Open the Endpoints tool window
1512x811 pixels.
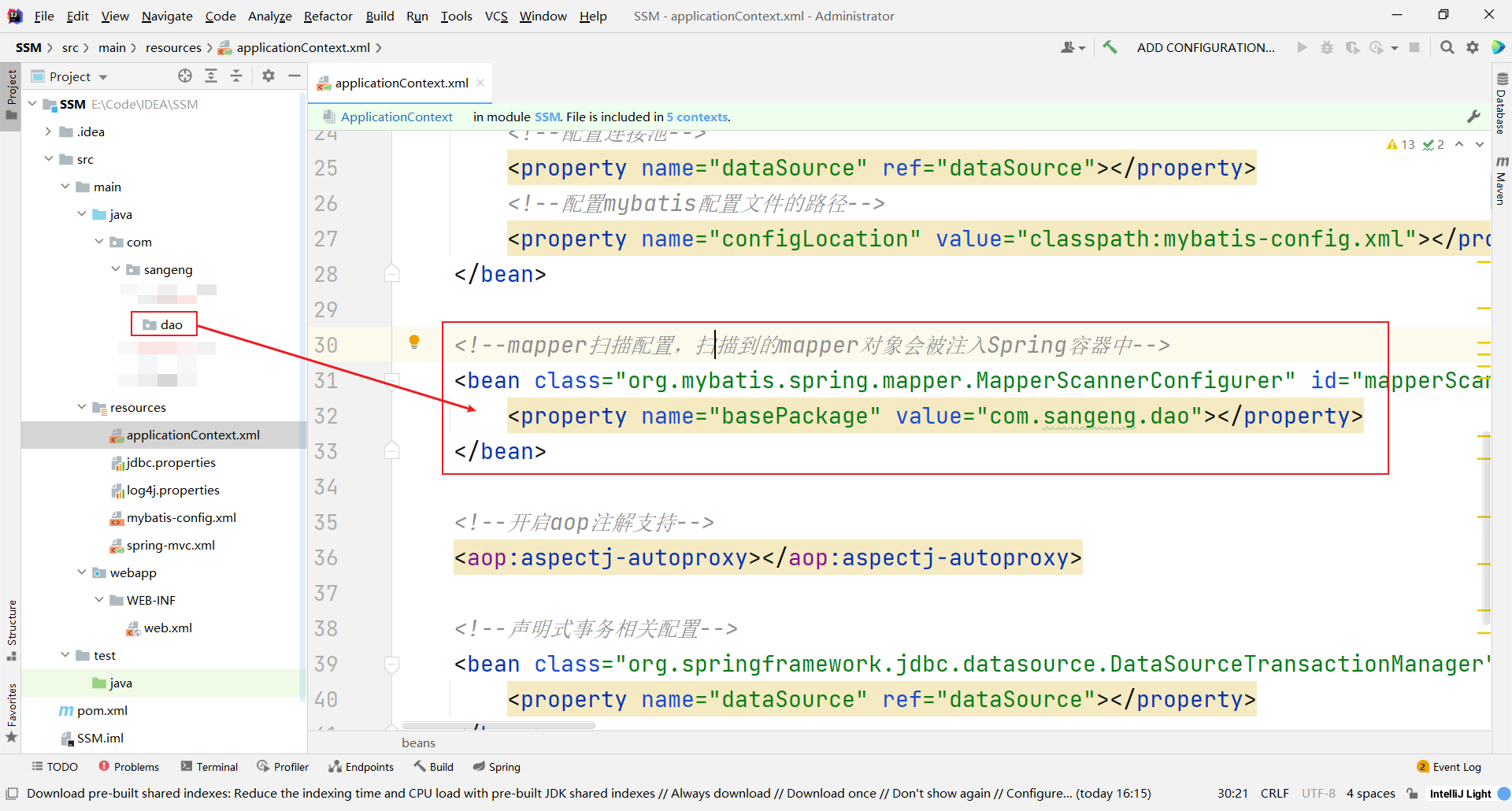point(361,767)
